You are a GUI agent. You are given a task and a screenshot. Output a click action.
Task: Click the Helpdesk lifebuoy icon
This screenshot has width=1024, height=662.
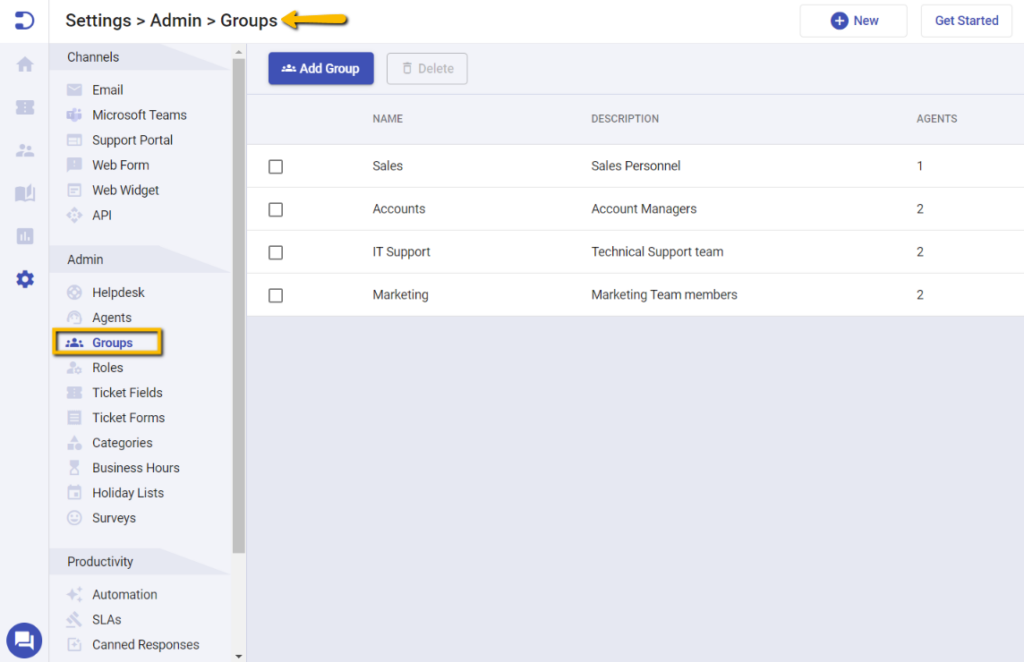coord(74,292)
